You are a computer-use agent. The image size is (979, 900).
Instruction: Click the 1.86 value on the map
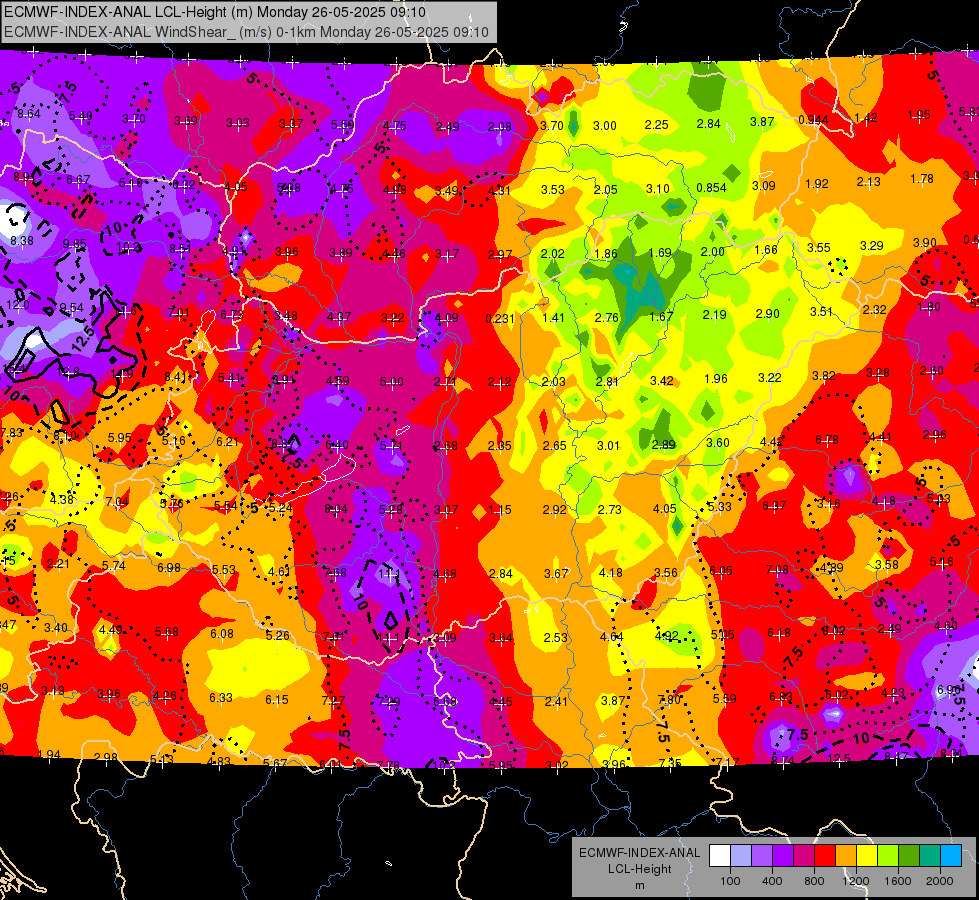[x=606, y=254]
